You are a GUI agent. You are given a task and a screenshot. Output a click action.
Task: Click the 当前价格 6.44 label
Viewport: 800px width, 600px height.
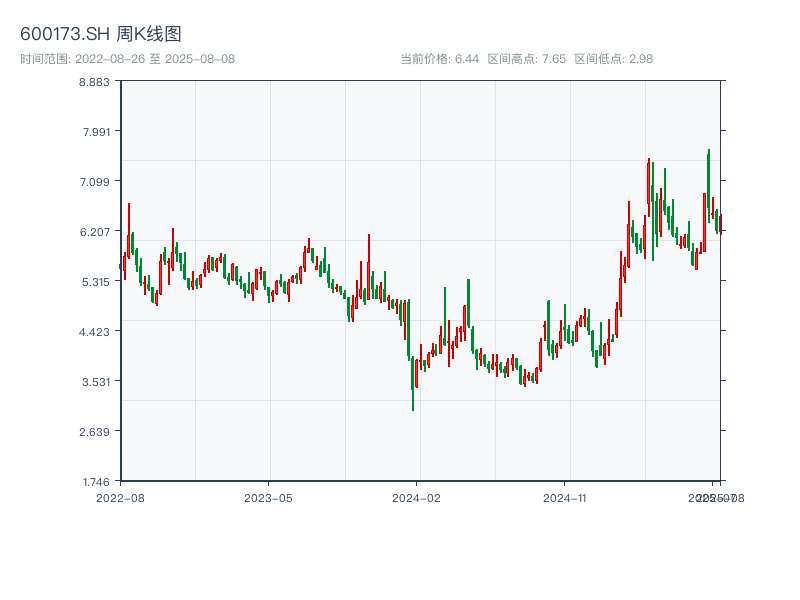coord(440,59)
